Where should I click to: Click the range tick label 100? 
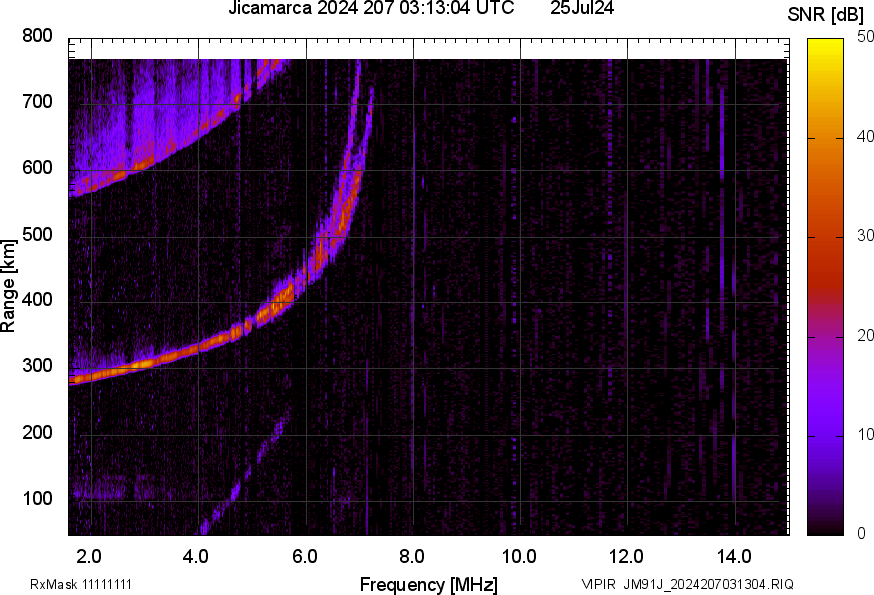pyautogui.click(x=37, y=498)
